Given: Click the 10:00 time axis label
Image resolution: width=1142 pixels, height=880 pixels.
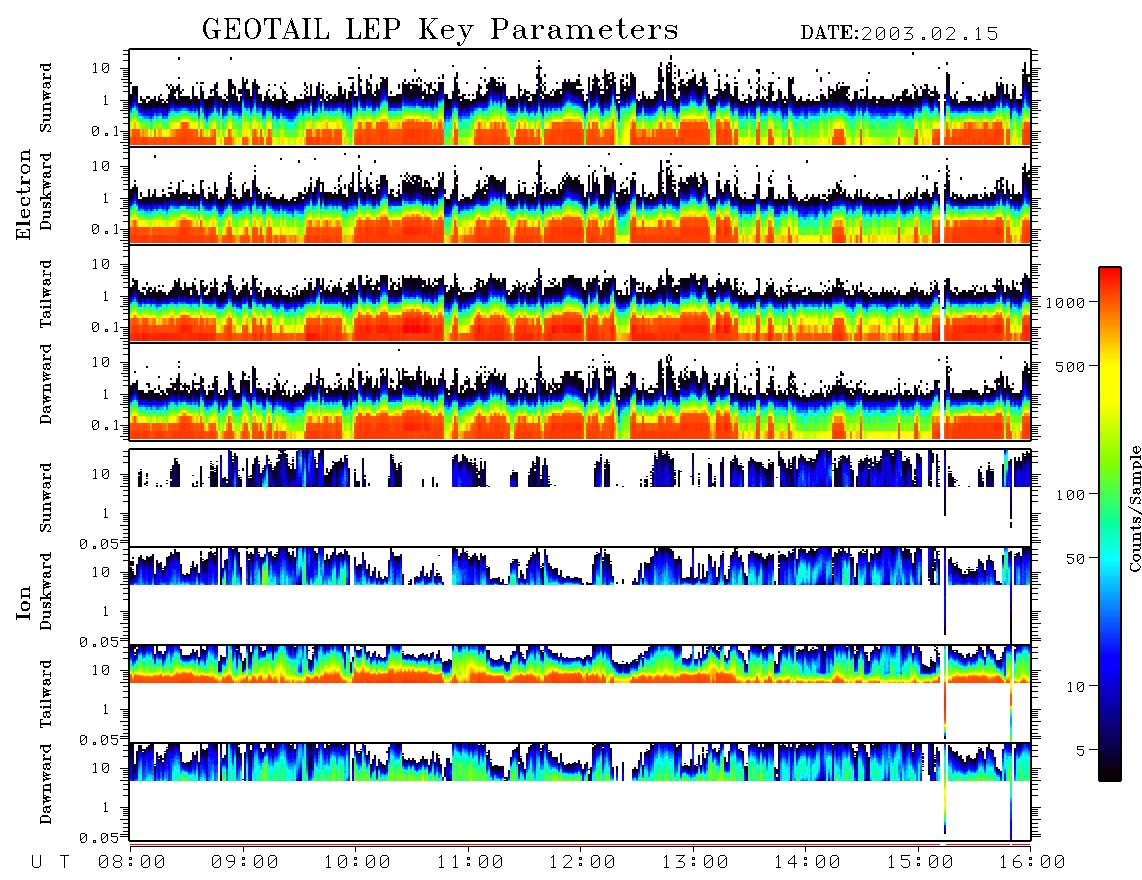Looking at the screenshot, I should [x=357, y=862].
